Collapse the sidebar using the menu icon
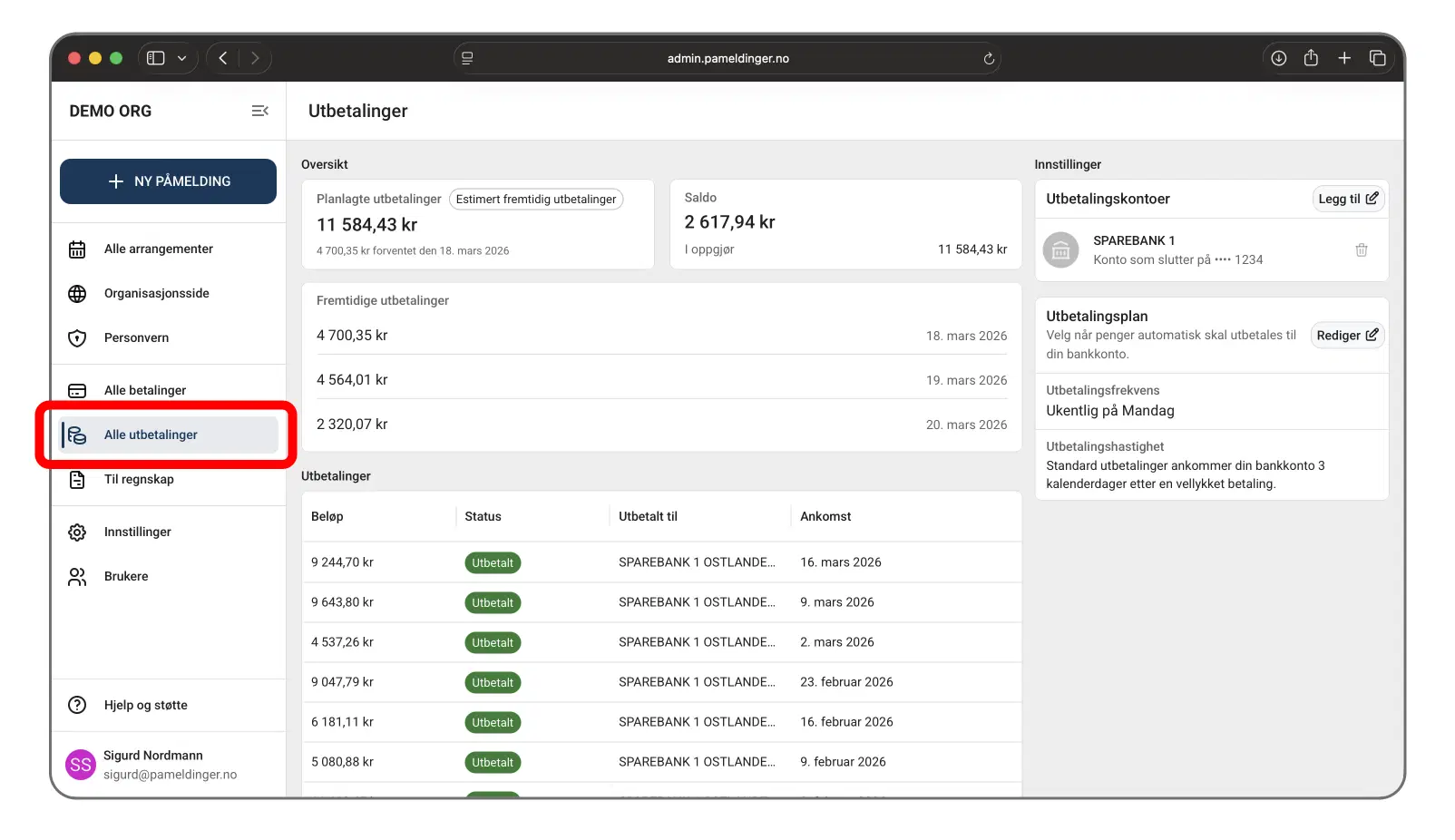This screenshot has width=1455, height=840. 259,111
